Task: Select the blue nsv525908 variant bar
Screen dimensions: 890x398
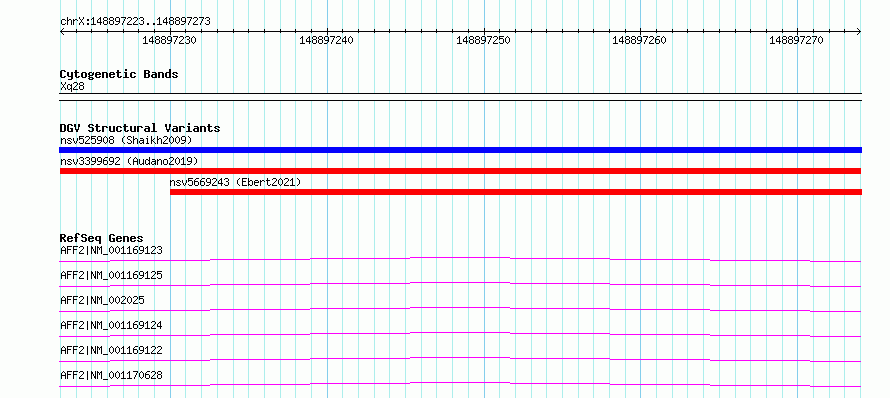Action: coord(460,150)
